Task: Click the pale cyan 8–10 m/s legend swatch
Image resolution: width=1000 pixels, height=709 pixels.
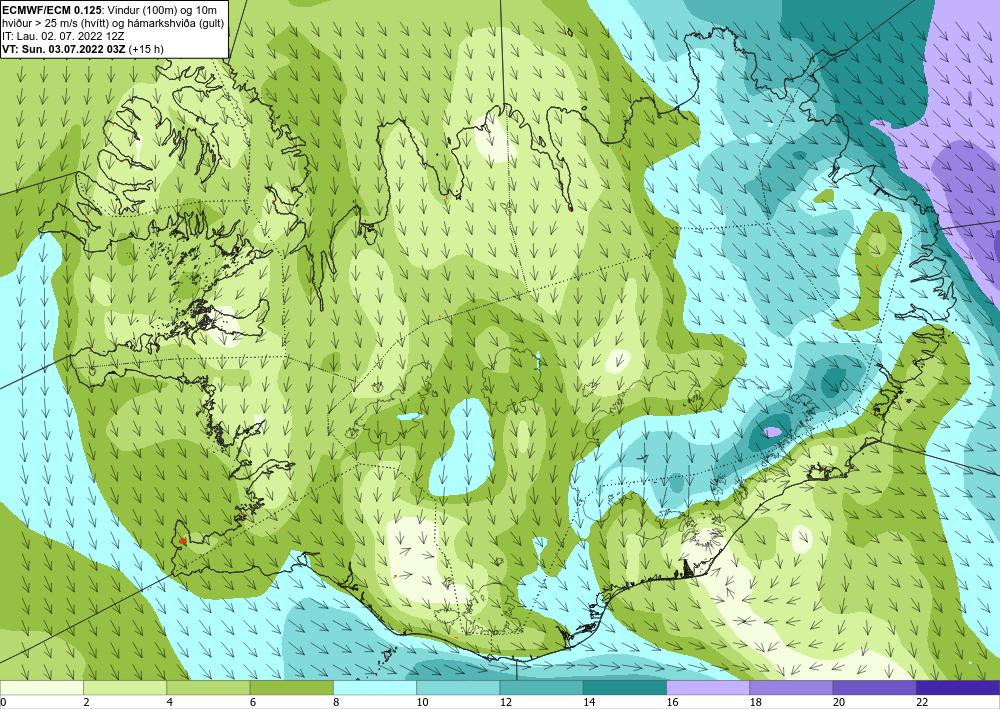Action: click(375, 687)
